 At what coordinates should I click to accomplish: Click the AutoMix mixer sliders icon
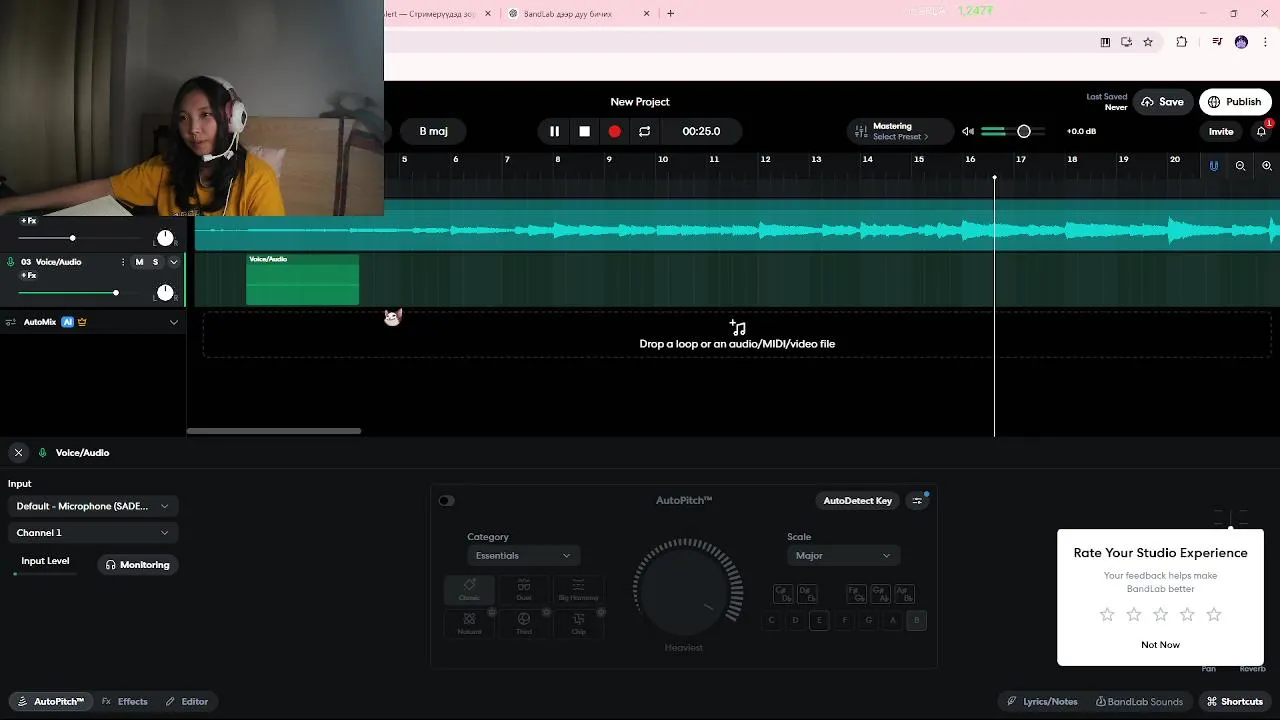[x=11, y=322]
